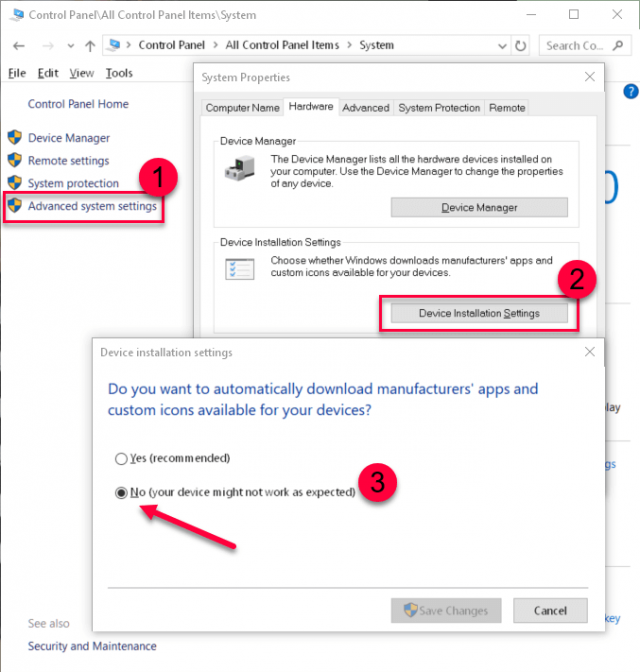Open Device Manager link in sidebar

69,138
